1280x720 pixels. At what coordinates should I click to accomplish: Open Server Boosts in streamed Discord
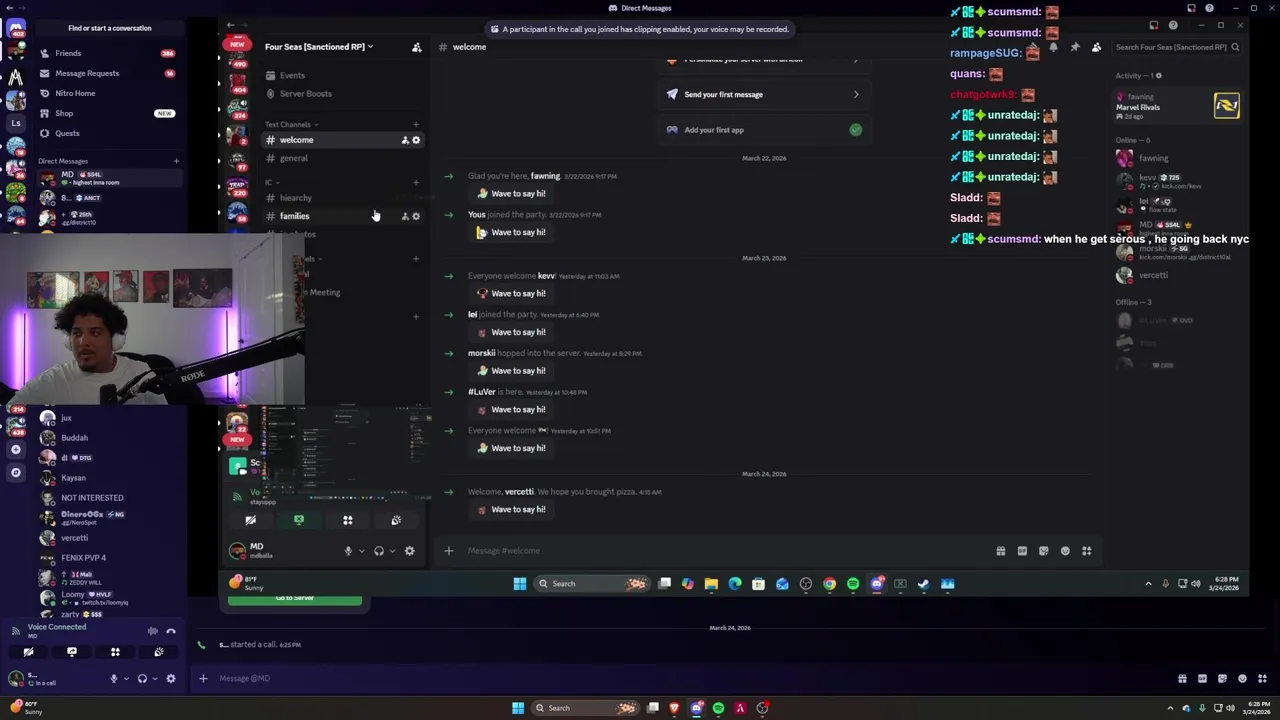tap(343, 94)
